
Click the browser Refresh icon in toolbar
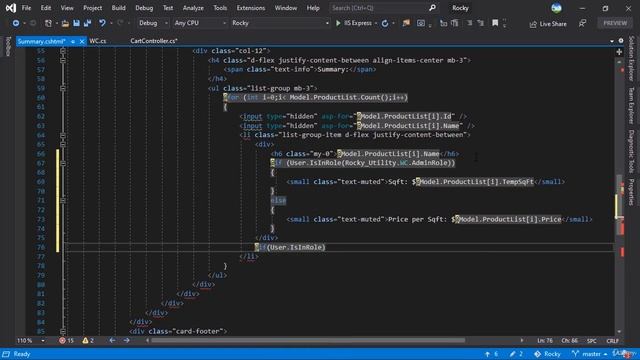385,23
